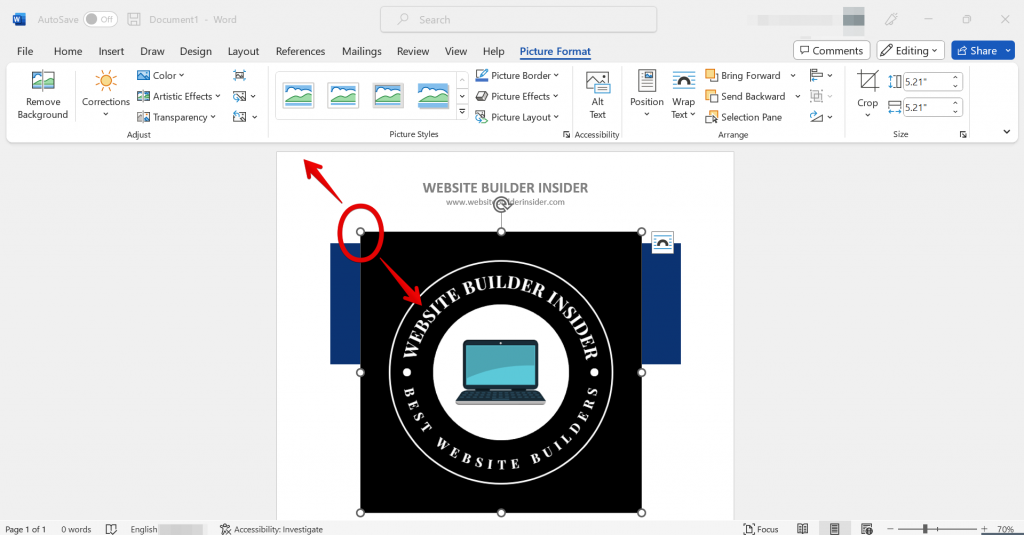Select the Crop tool

tap(868, 83)
